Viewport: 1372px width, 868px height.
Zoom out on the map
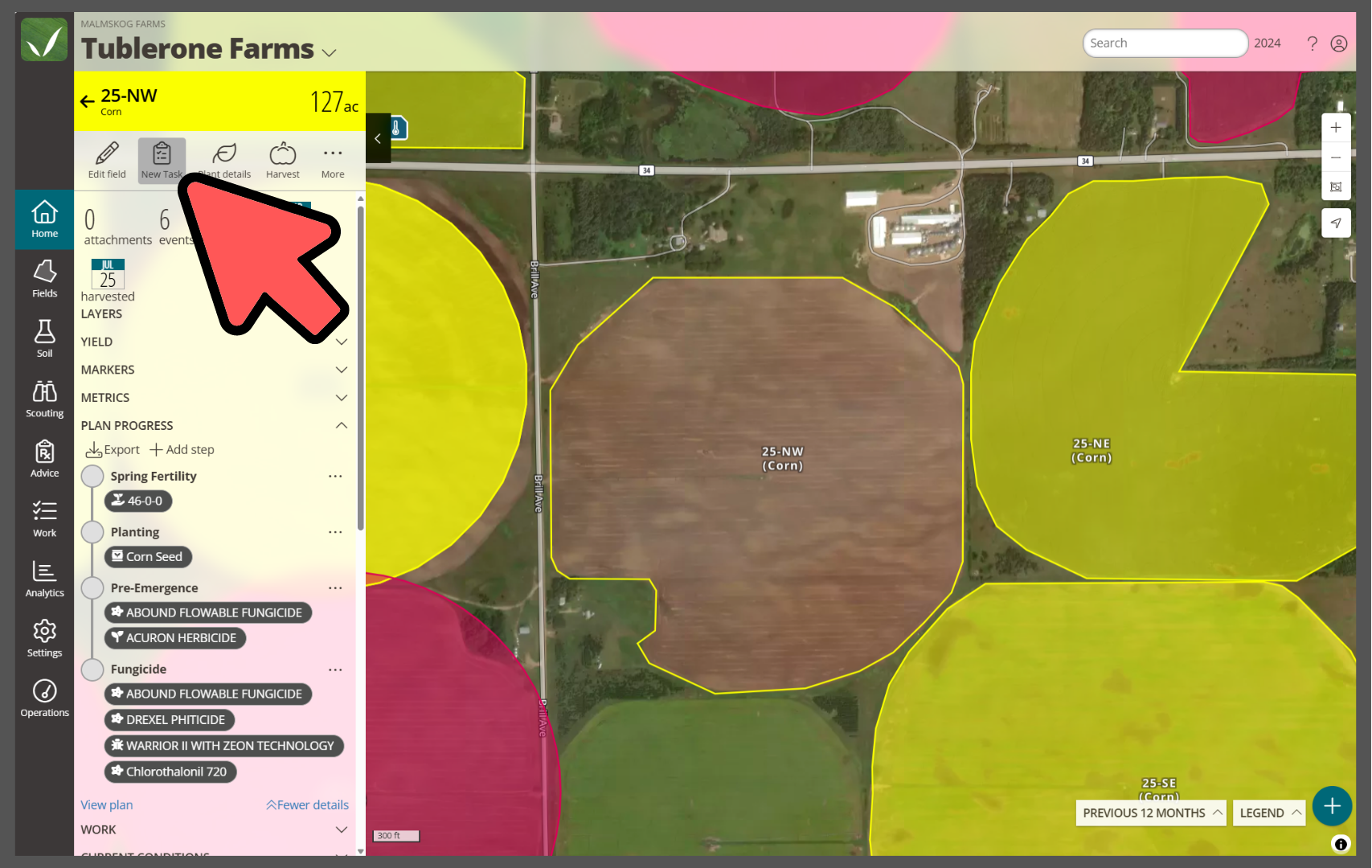[1336, 158]
